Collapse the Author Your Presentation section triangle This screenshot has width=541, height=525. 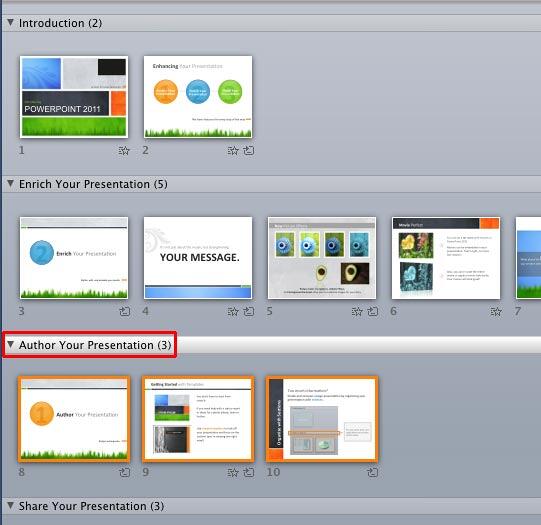11,345
